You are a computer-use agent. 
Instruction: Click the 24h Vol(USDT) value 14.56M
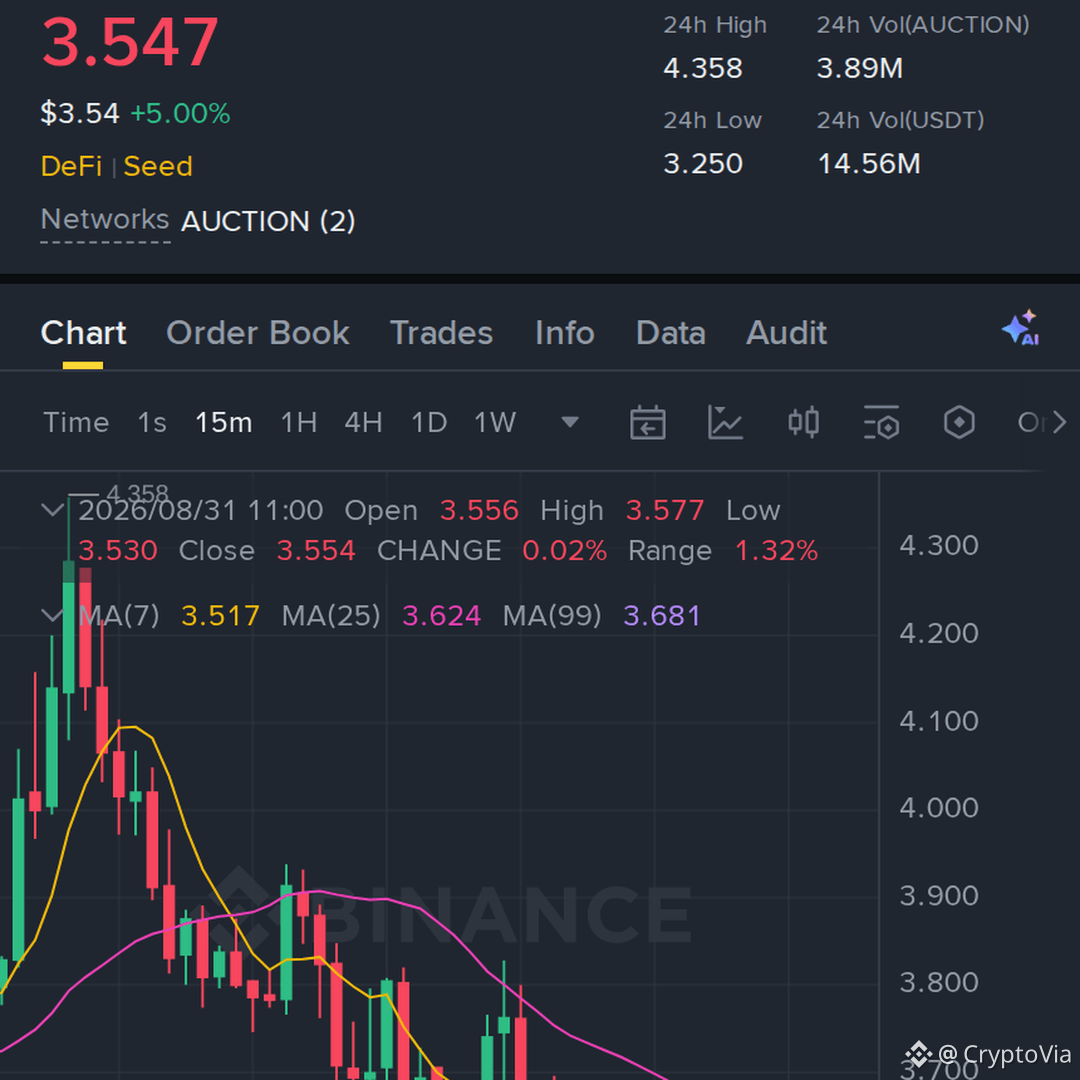869,164
